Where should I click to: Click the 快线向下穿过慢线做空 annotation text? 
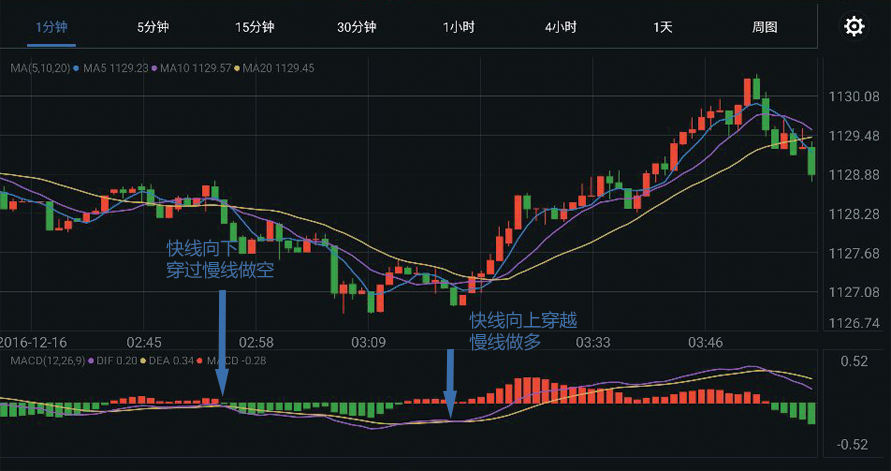[x=220, y=259]
